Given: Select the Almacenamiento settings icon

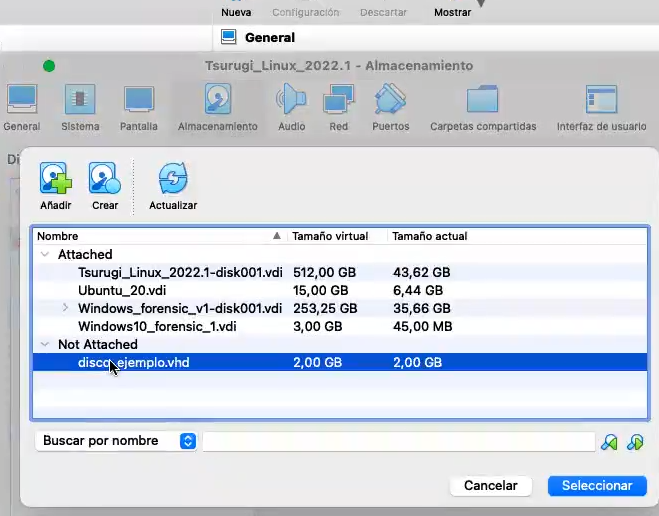Looking at the screenshot, I should [x=218, y=99].
